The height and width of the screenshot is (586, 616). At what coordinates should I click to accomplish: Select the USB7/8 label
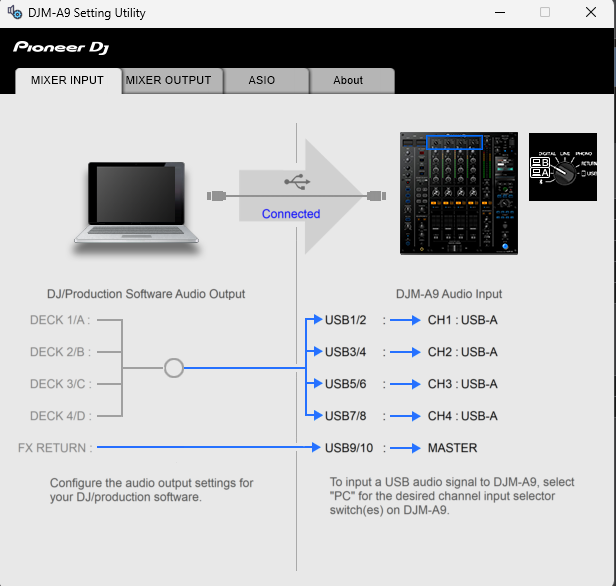click(x=345, y=416)
